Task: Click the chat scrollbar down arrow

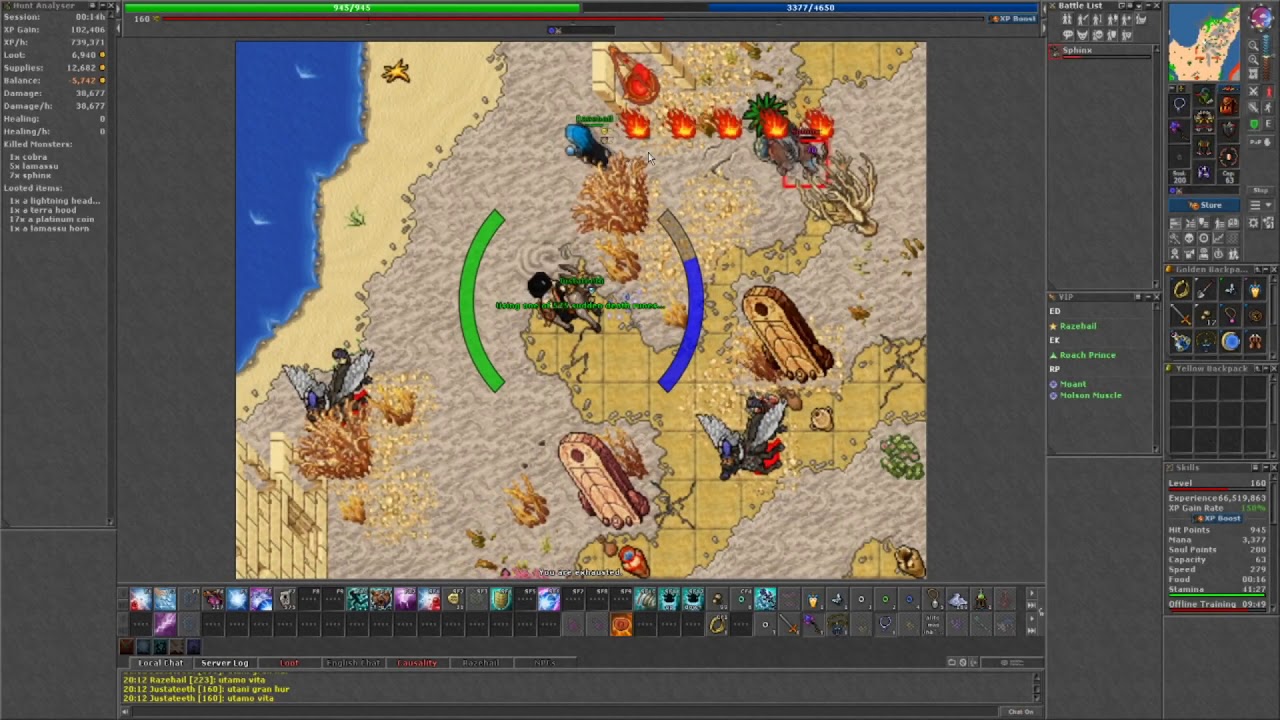Action: tap(1037, 697)
